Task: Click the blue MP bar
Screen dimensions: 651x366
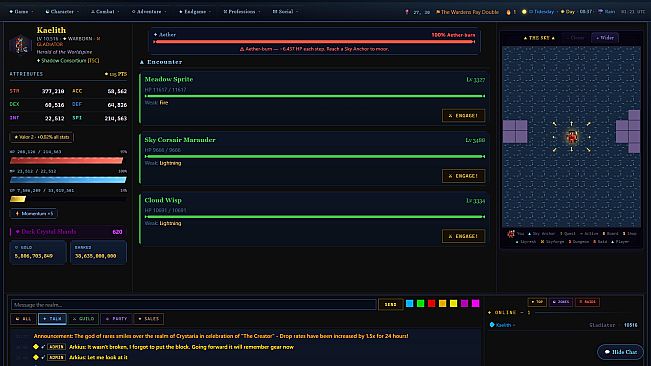Action: click(68, 180)
